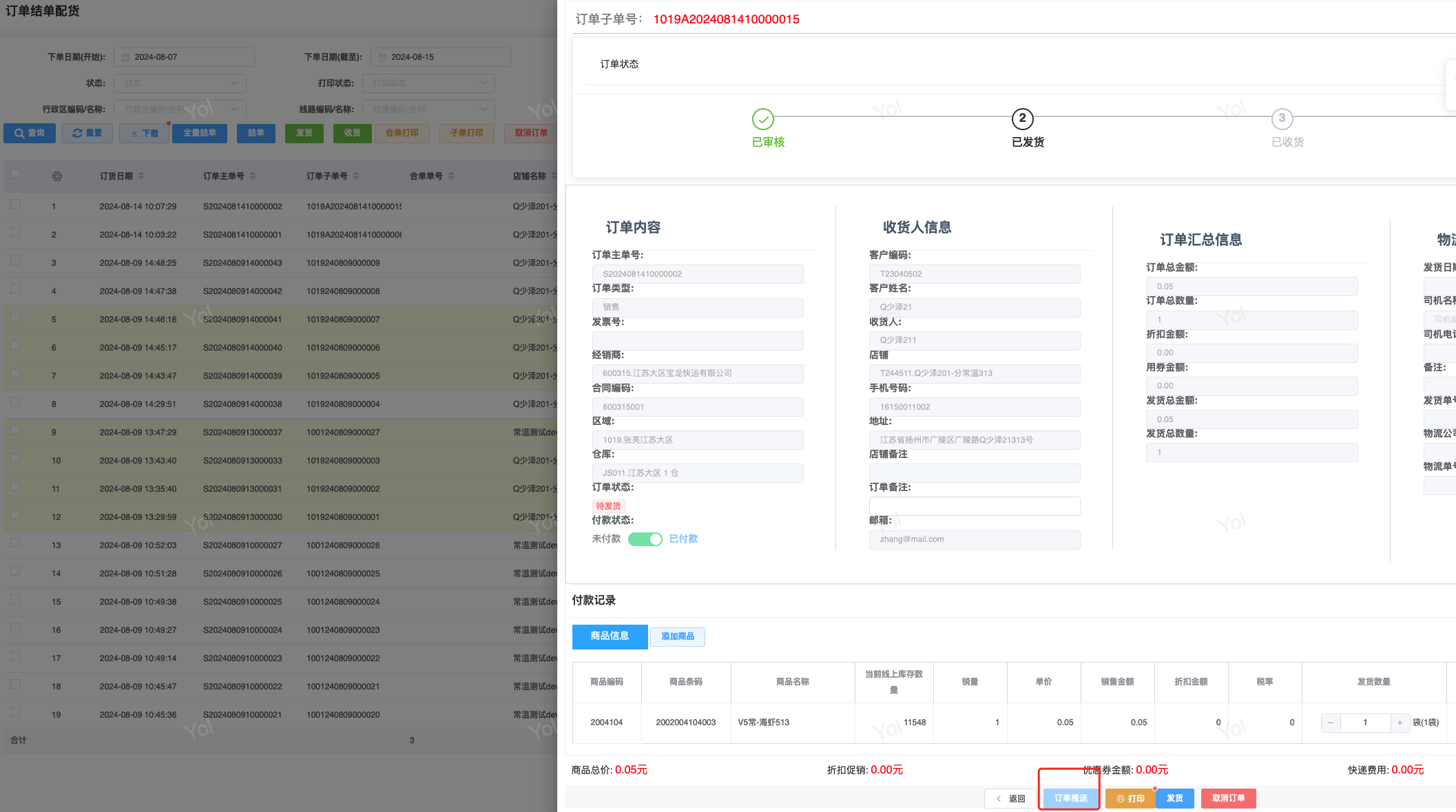Click the 订单备注 input field
Viewport: 1456px width, 812px height.
pyautogui.click(x=975, y=506)
